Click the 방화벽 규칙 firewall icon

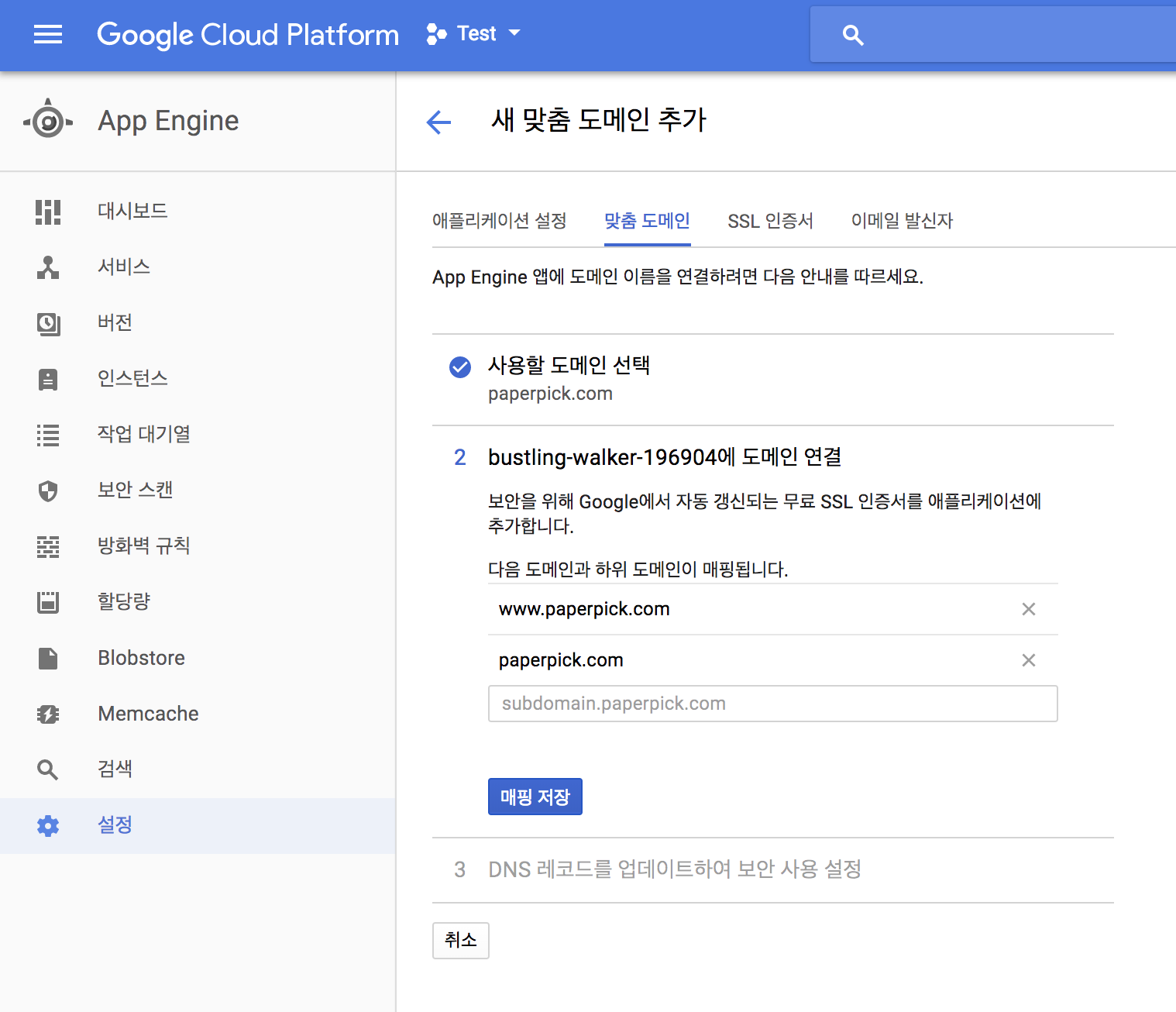[x=48, y=546]
